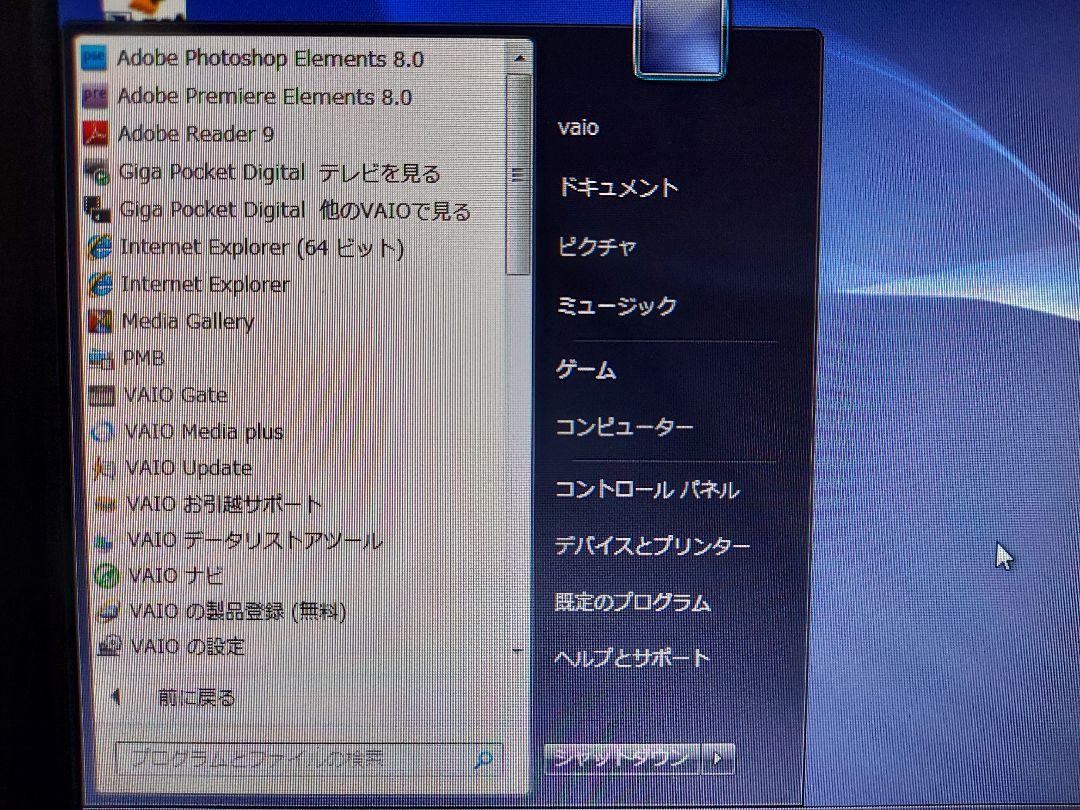The image size is (1080, 810).
Task: Open コンピューター from the right pane
Action: point(624,428)
